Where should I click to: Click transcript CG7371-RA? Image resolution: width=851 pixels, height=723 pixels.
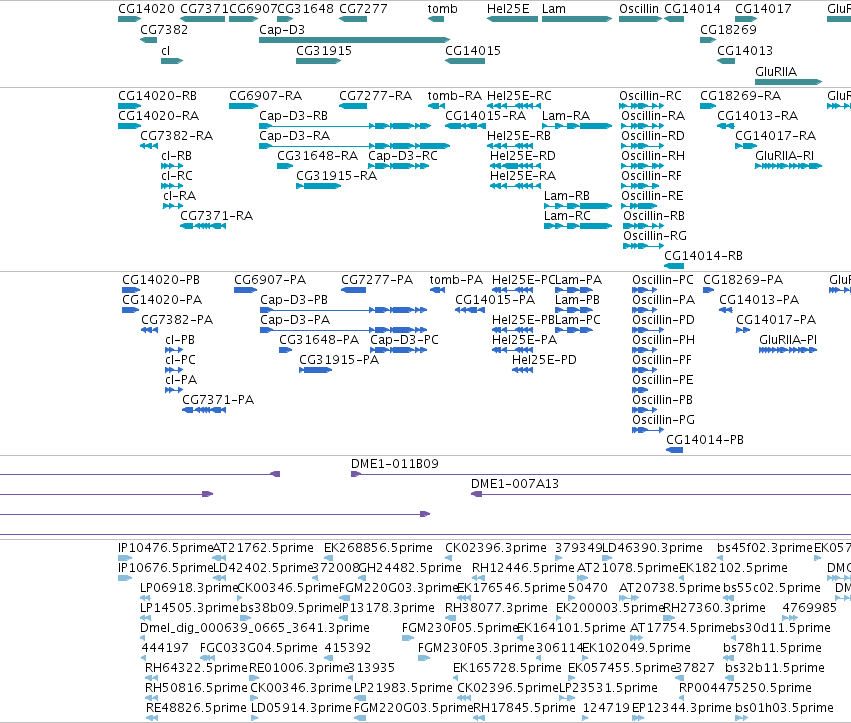click(203, 226)
